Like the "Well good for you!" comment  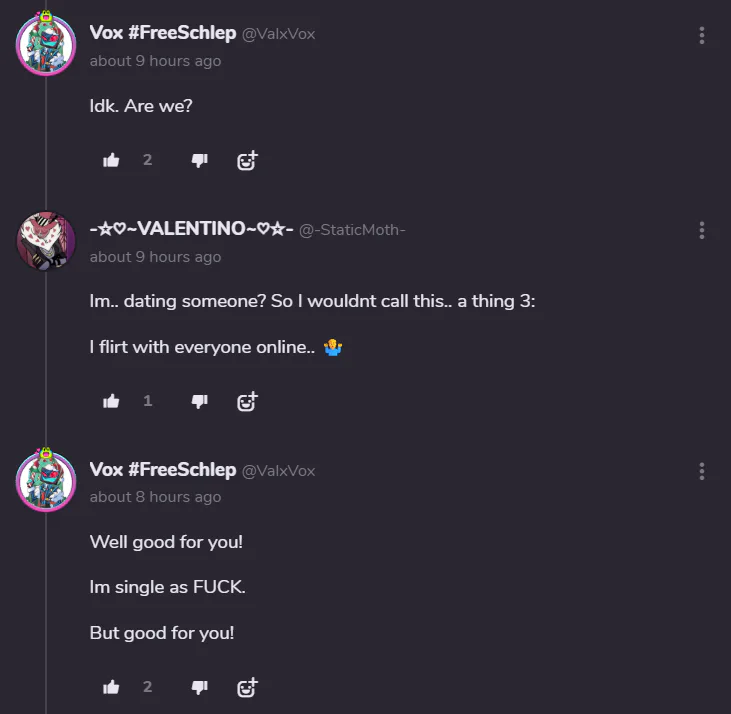pos(111,687)
